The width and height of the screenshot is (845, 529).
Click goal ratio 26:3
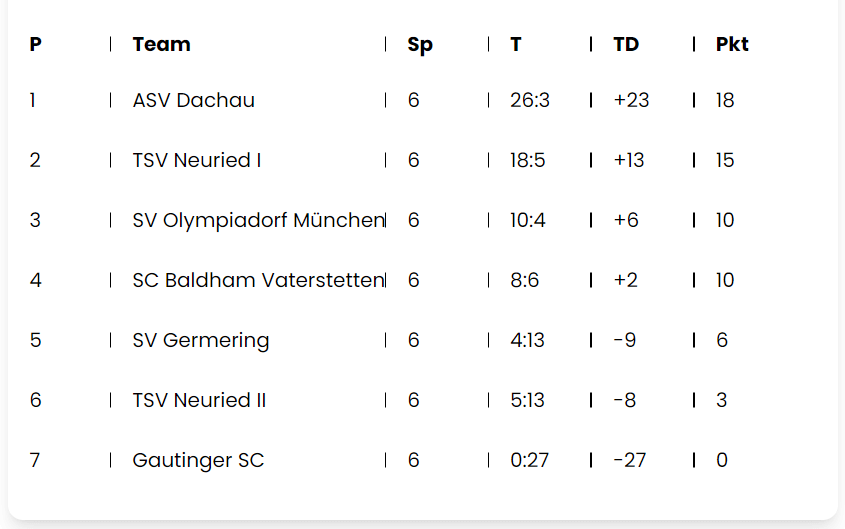tap(530, 100)
